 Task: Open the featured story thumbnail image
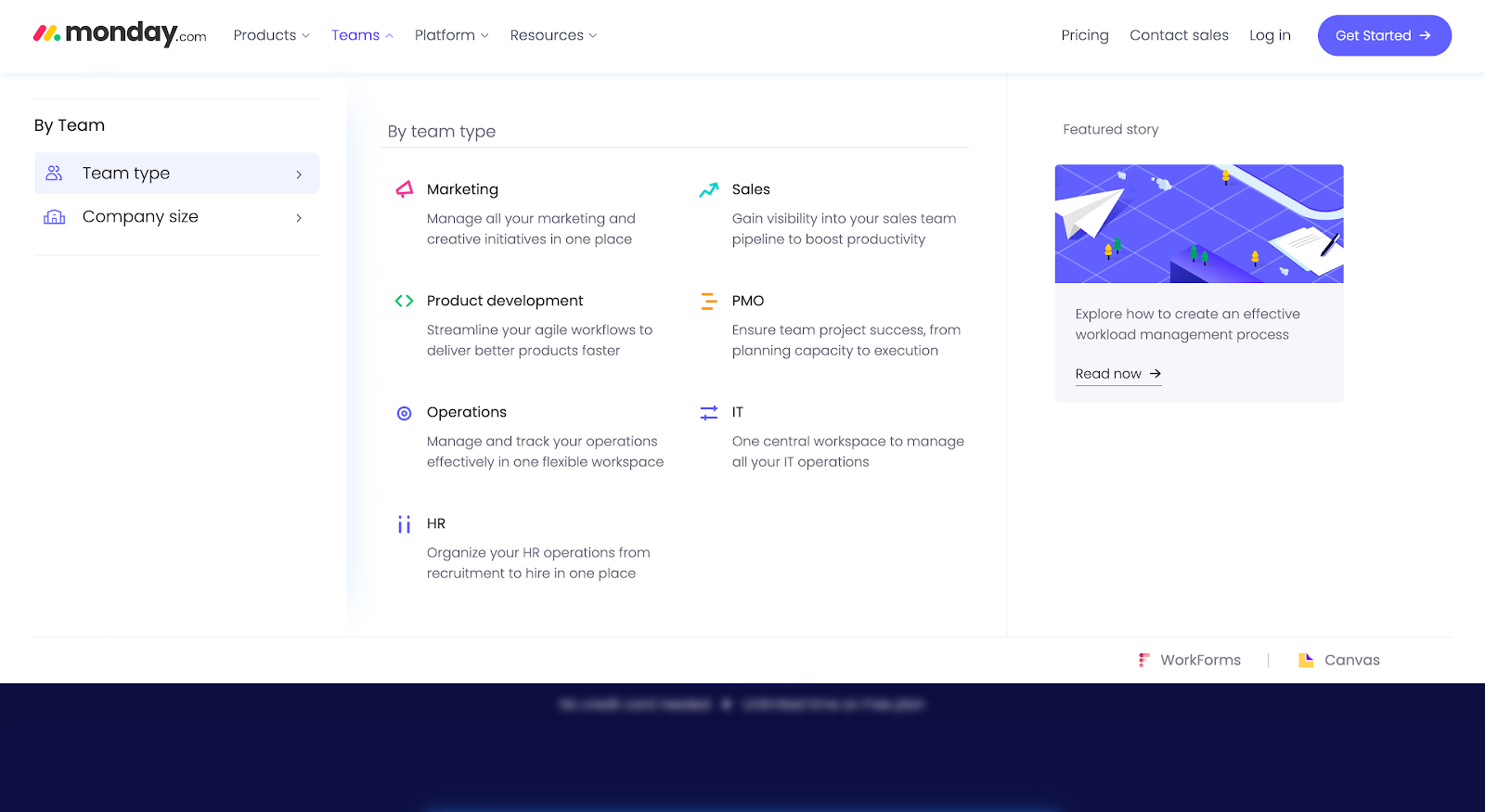(x=1199, y=224)
